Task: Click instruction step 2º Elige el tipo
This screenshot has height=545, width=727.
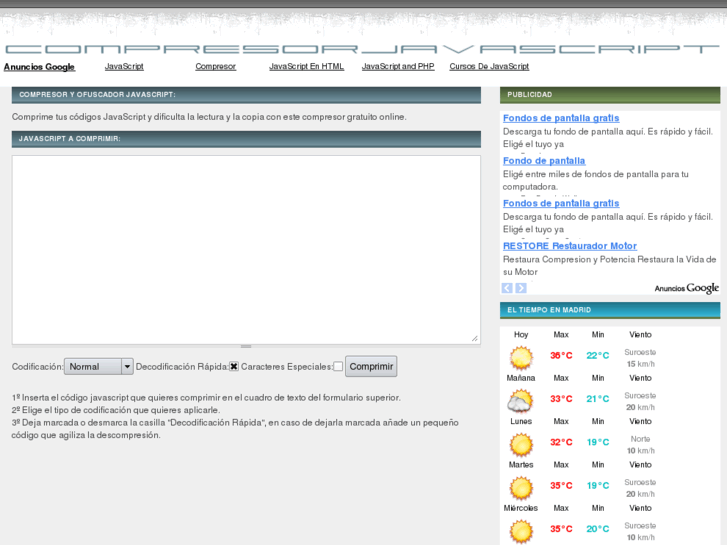Action: (x=116, y=410)
